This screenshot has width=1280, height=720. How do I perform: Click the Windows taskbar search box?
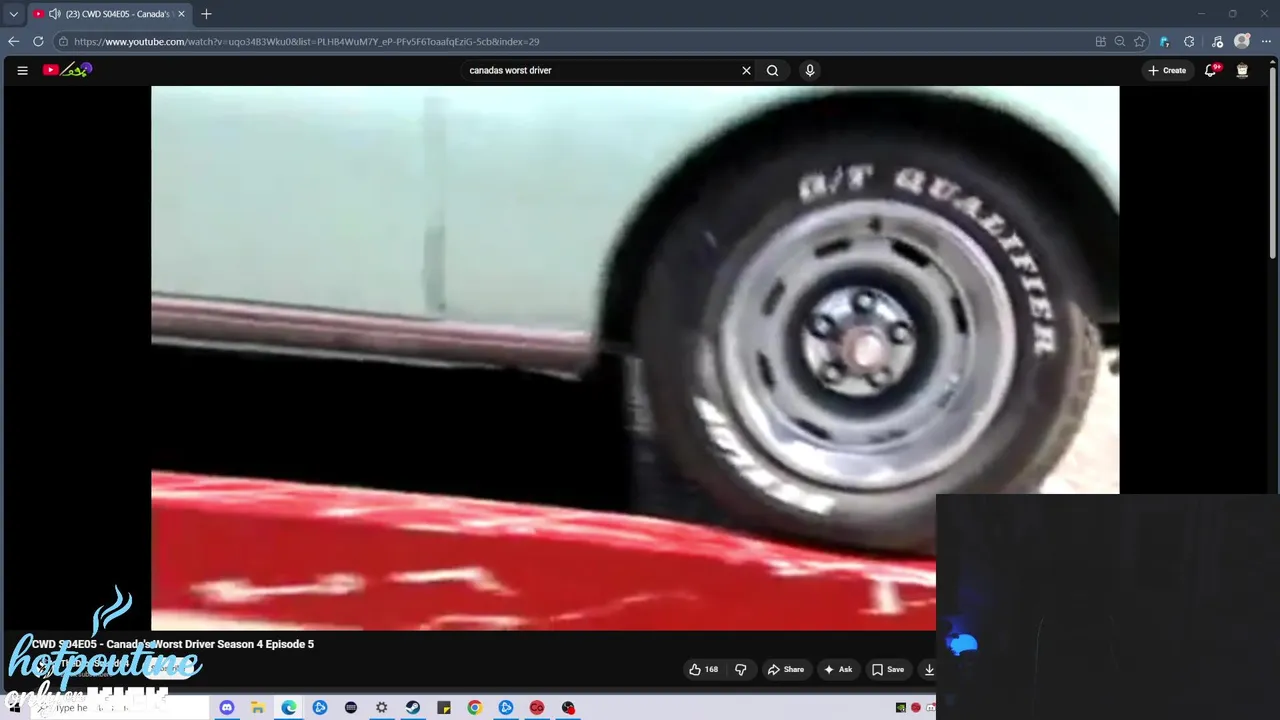pos(120,707)
